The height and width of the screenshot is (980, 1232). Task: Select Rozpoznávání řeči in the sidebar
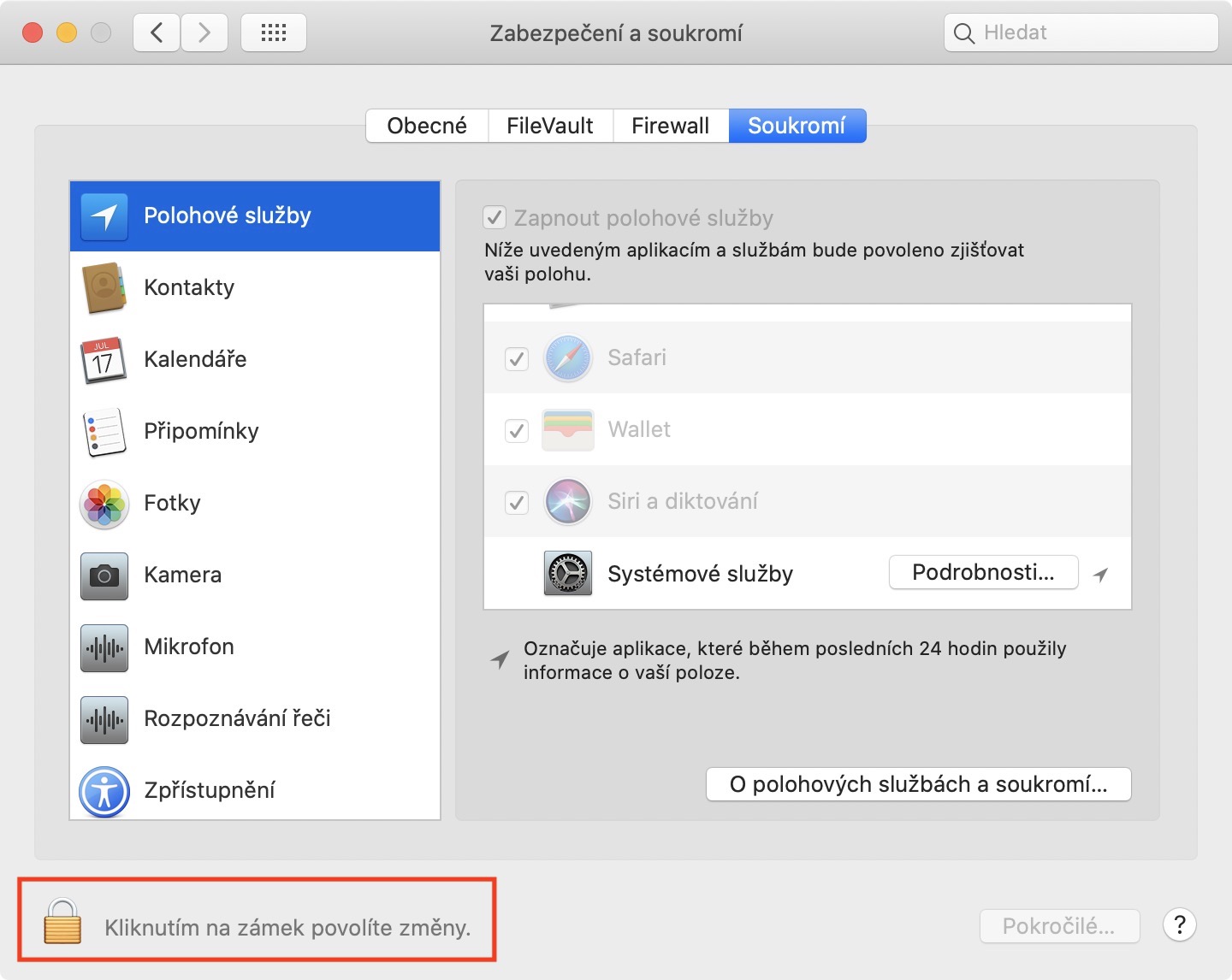click(x=254, y=719)
